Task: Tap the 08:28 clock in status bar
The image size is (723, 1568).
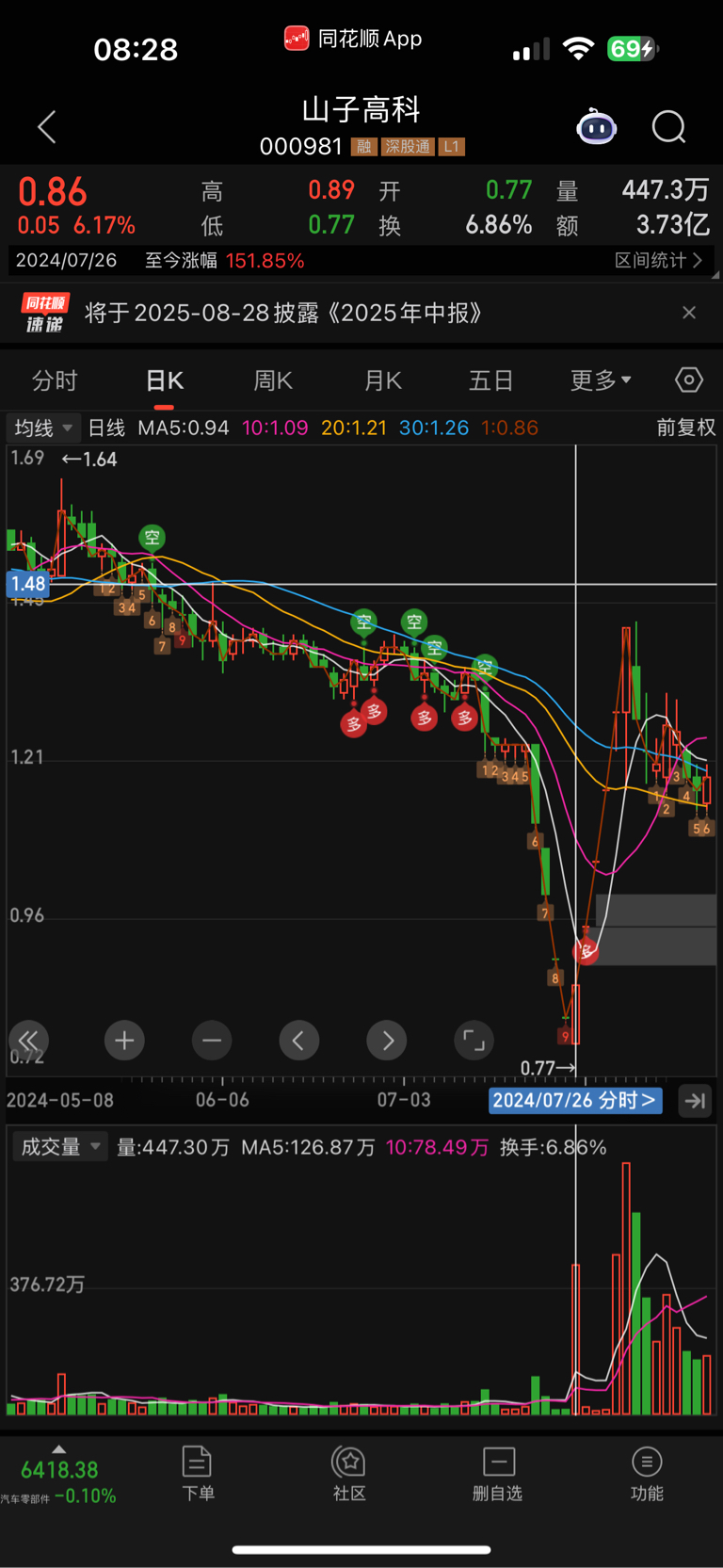Action: [x=136, y=49]
